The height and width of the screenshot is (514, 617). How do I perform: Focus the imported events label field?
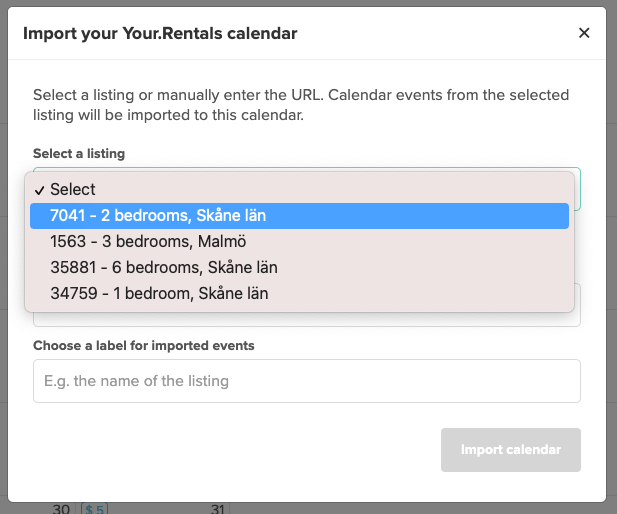coord(307,381)
